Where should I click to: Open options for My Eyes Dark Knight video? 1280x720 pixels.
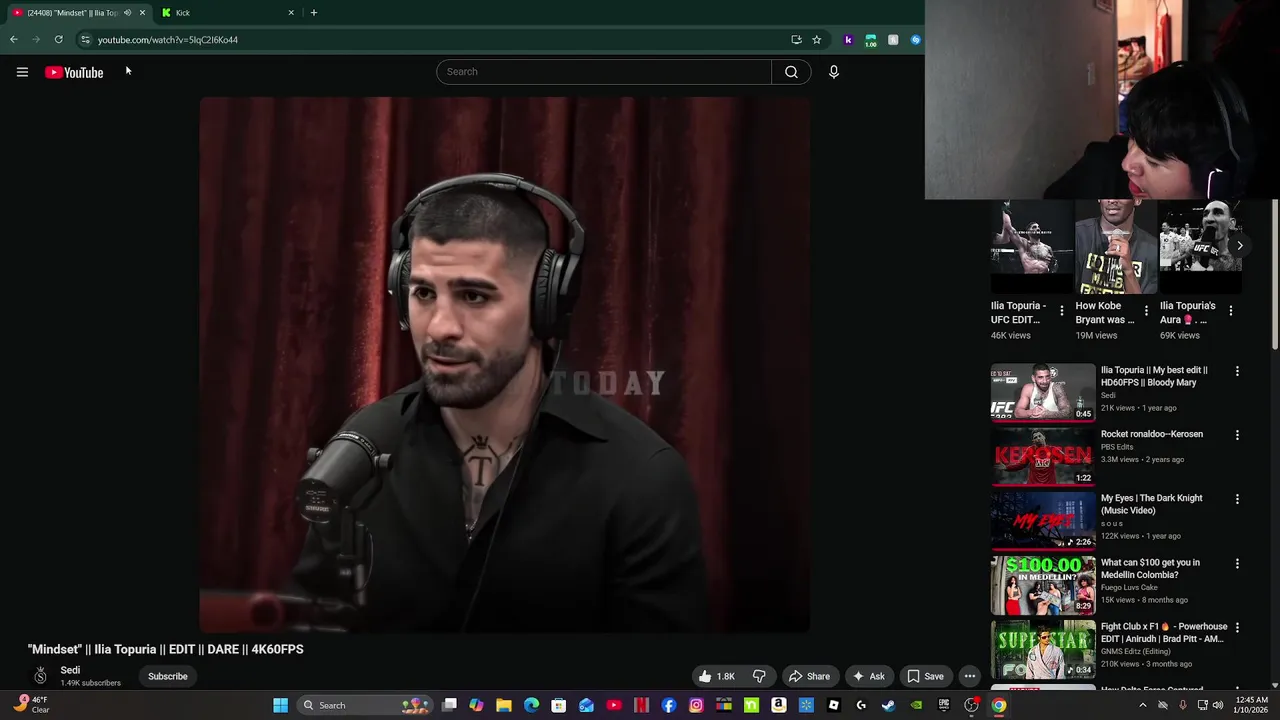tap(1237, 499)
